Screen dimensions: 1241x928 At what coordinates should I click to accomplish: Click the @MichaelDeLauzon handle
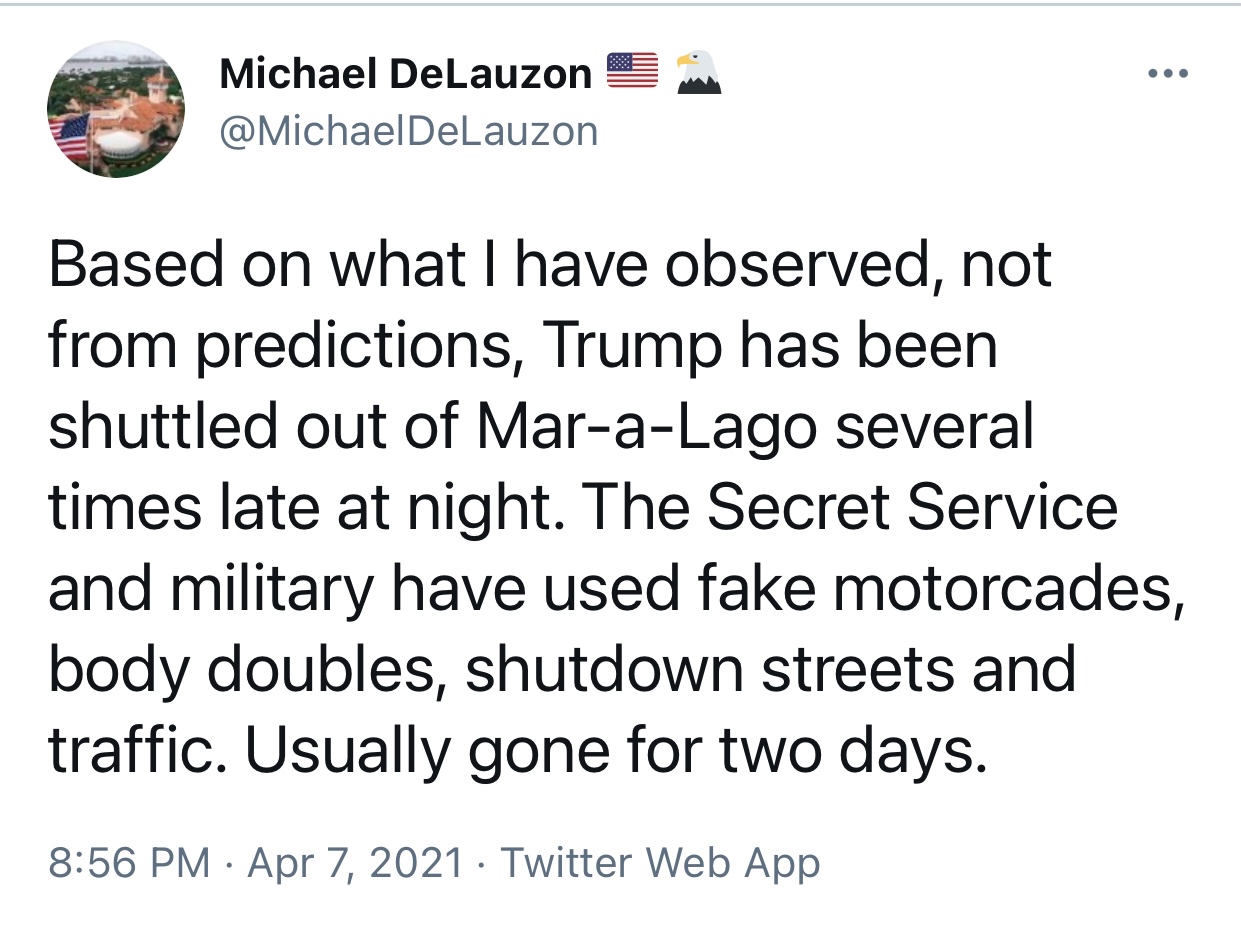(408, 131)
